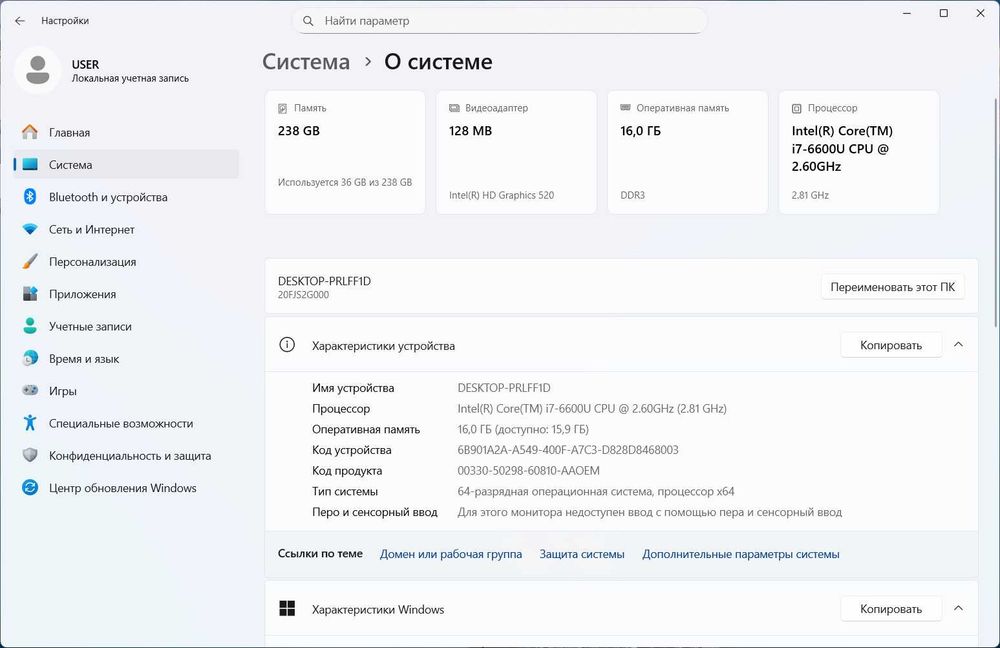
Task: Click the Windows Update icon in sidebar
Action: tap(30, 488)
